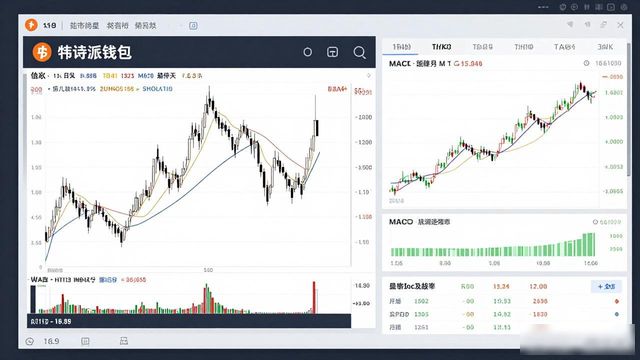Click the 1502 cell in table
The image size is (640, 360).
point(421,301)
